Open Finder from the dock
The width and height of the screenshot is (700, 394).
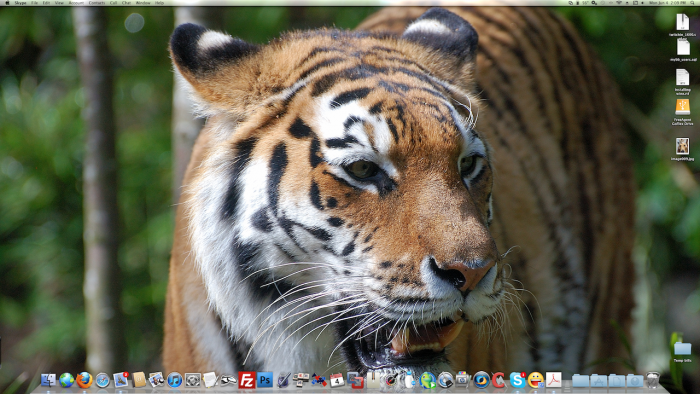(x=48, y=380)
